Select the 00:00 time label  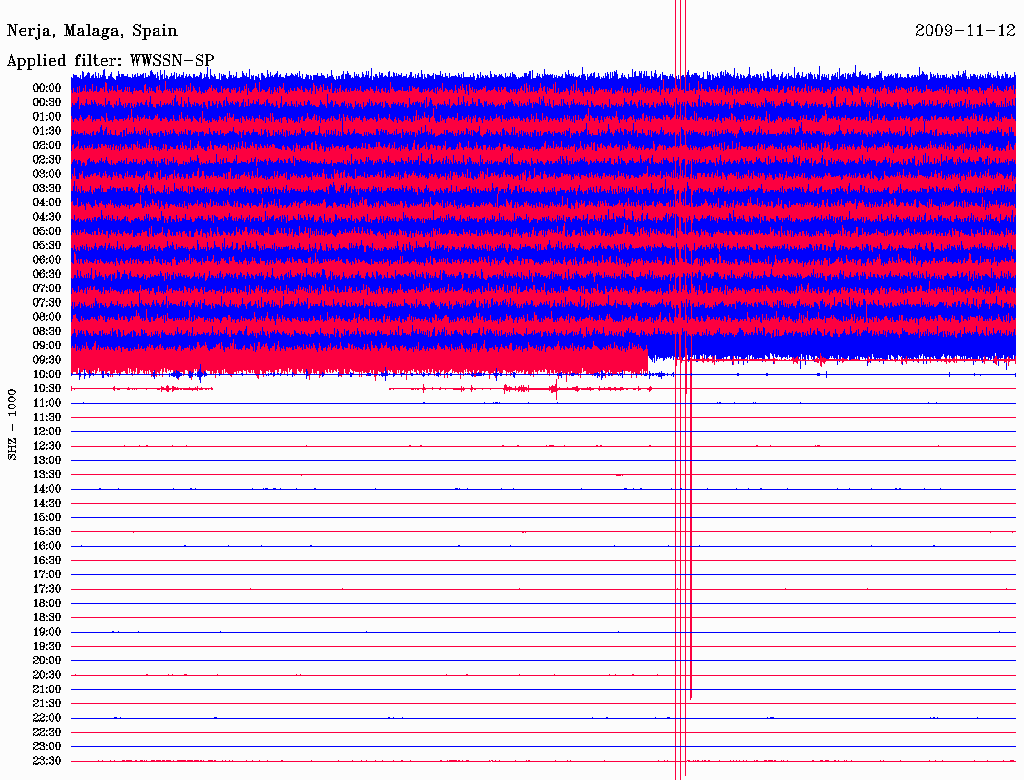(47, 88)
